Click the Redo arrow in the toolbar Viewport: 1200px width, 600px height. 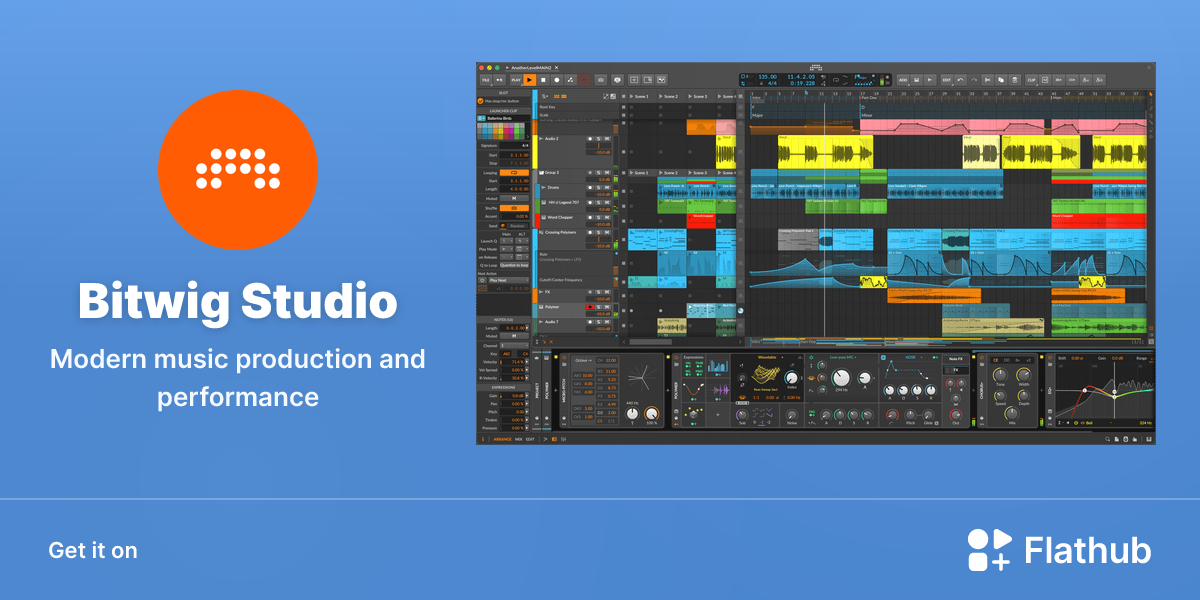(974, 80)
